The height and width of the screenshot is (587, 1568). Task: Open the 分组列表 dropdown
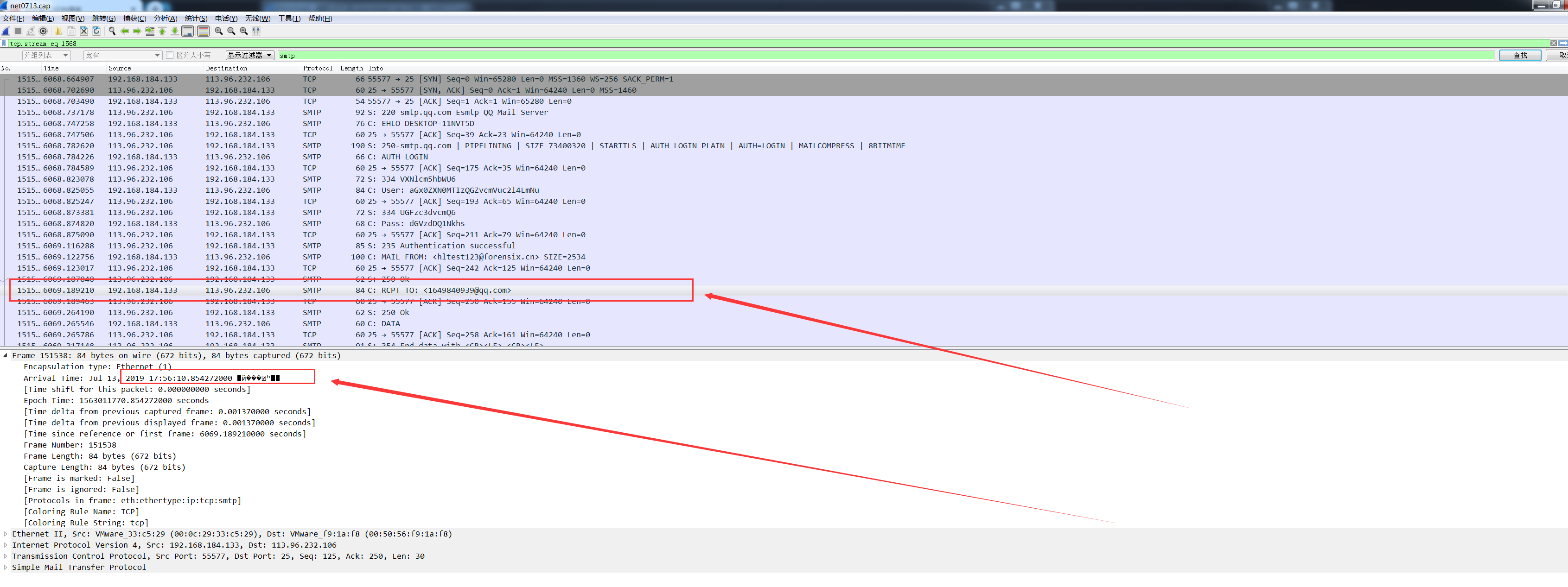tap(46, 55)
